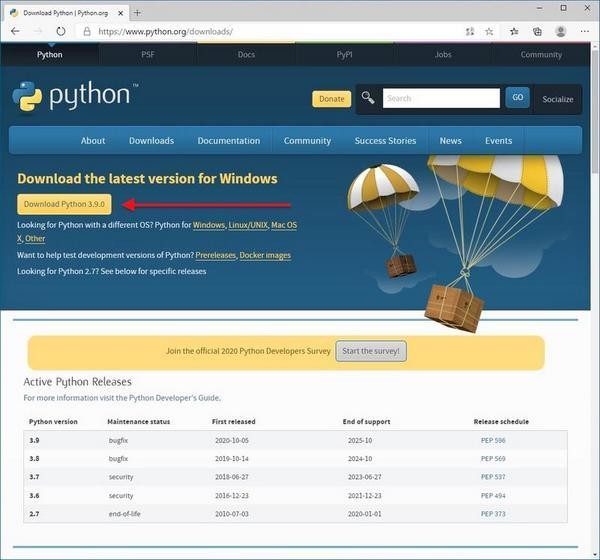Click the browser forward arrow
This screenshot has height=560, width=600.
point(38,31)
